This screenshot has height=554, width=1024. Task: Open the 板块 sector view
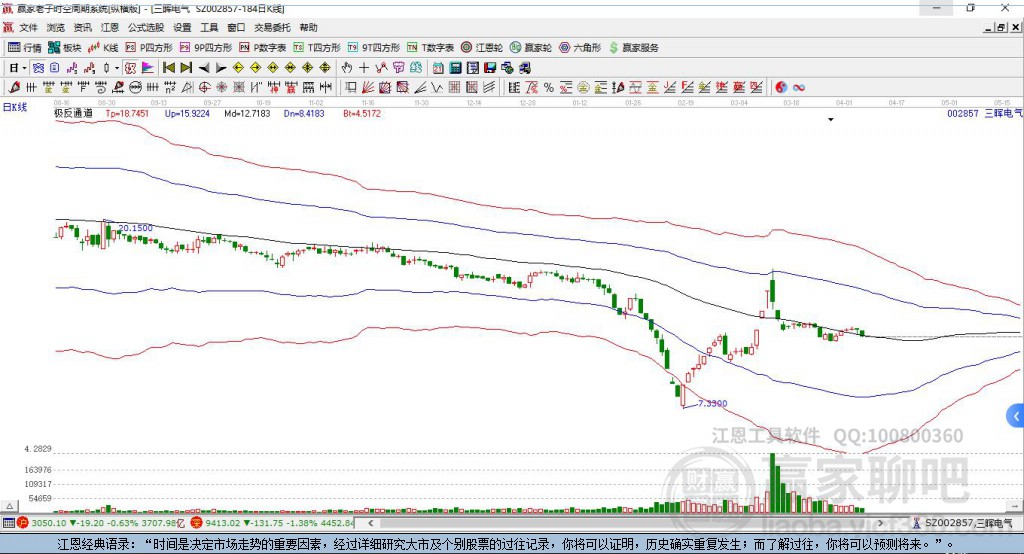point(65,48)
